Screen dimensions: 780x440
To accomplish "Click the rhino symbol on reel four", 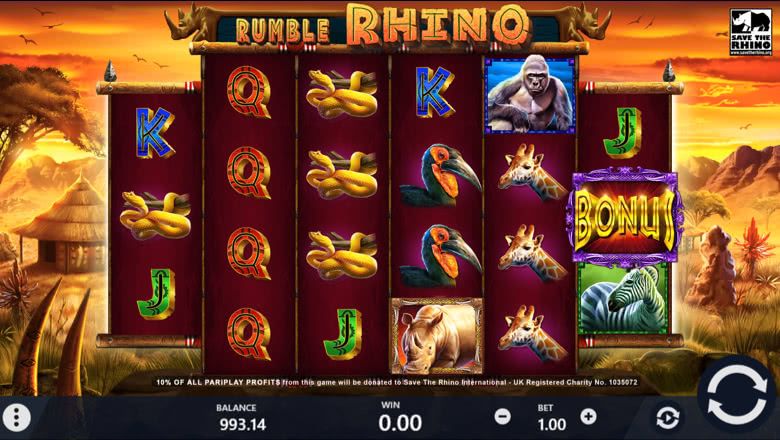I will [x=437, y=336].
